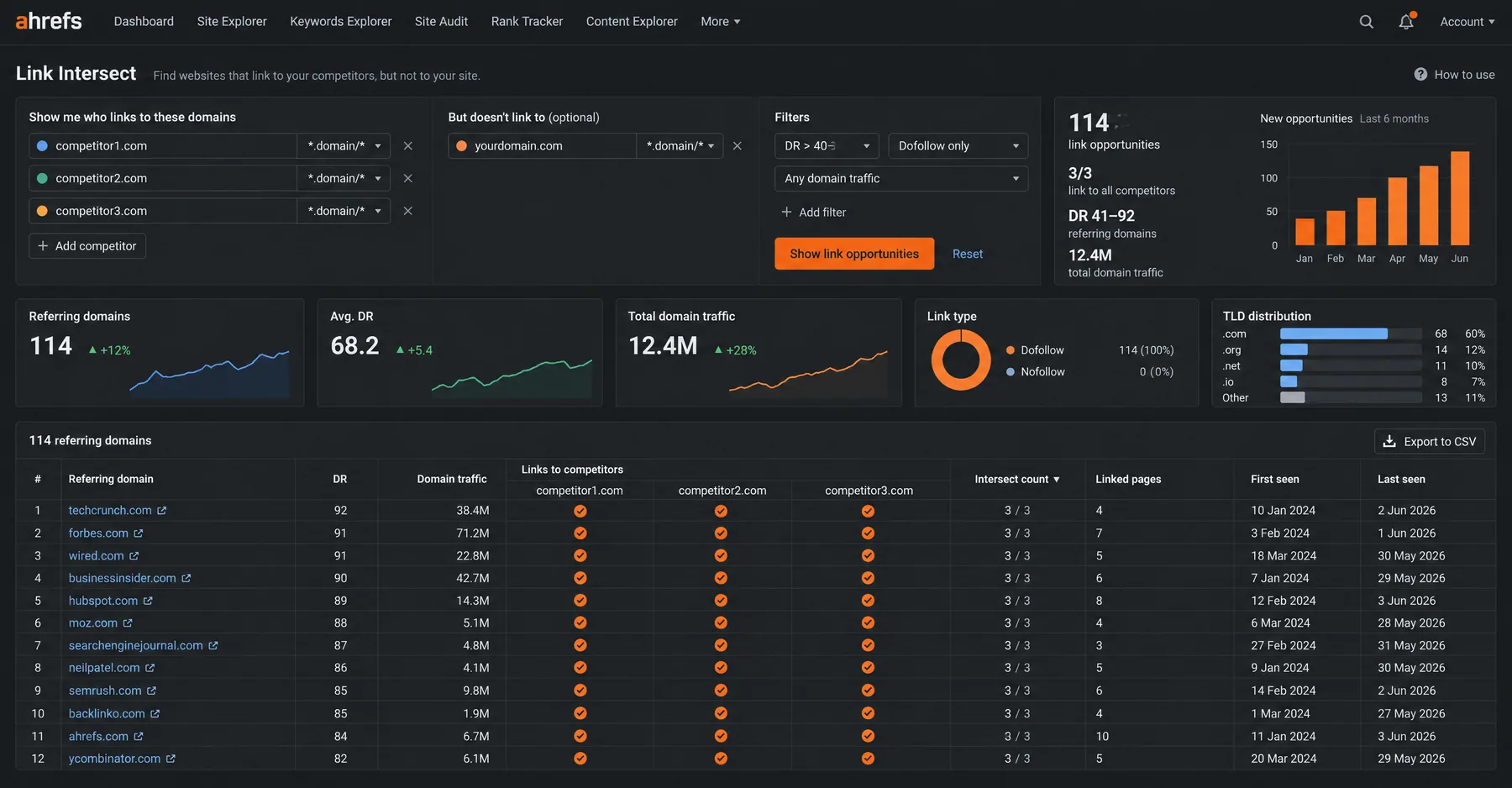Open the search magnifier icon

tap(1367, 22)
